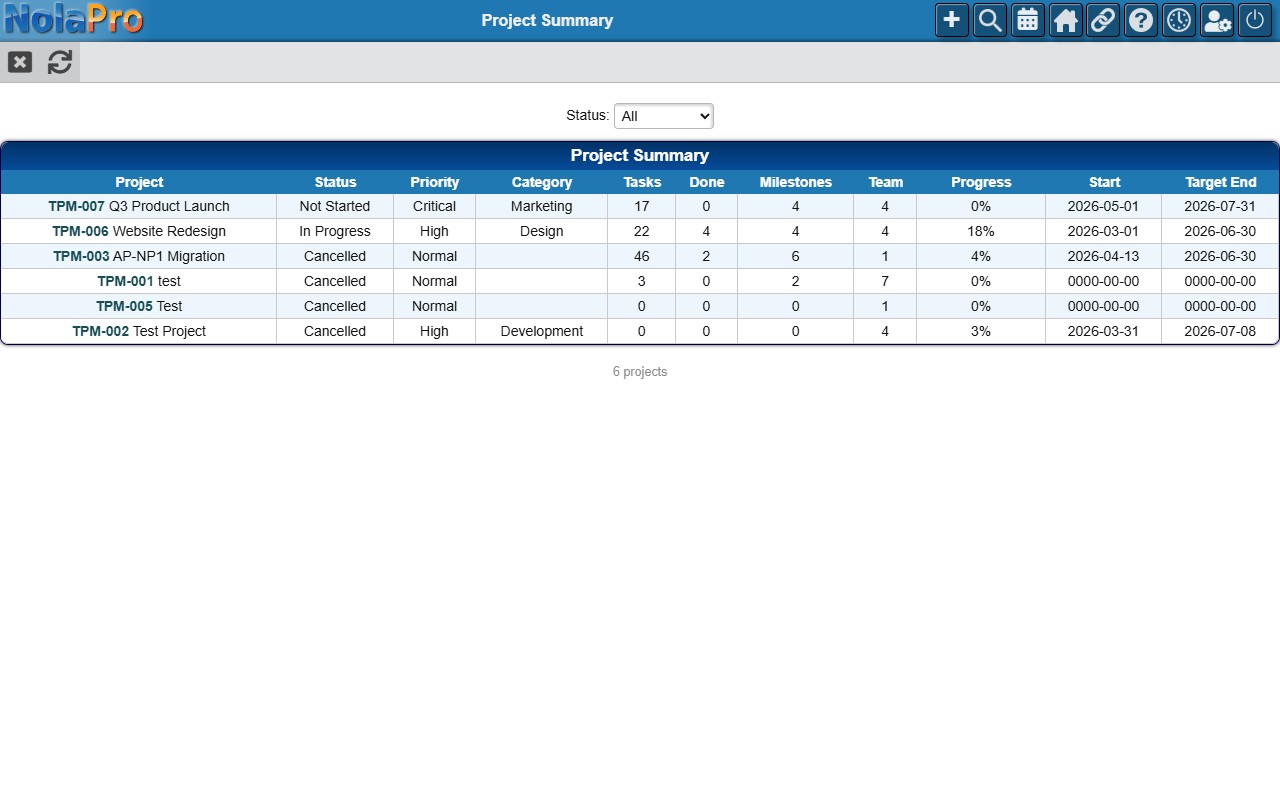
Task: Click the Done column header
Action: [x=707, y=182]
